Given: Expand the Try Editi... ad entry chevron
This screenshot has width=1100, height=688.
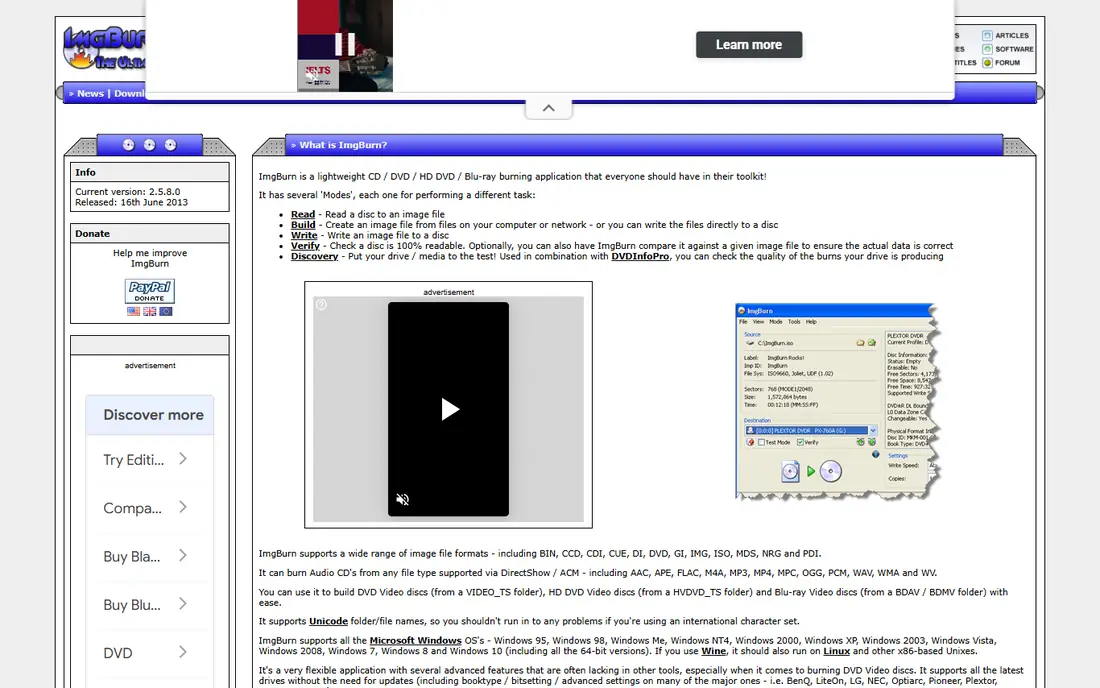Looking at the screenshot, I should tap(182, 459).
